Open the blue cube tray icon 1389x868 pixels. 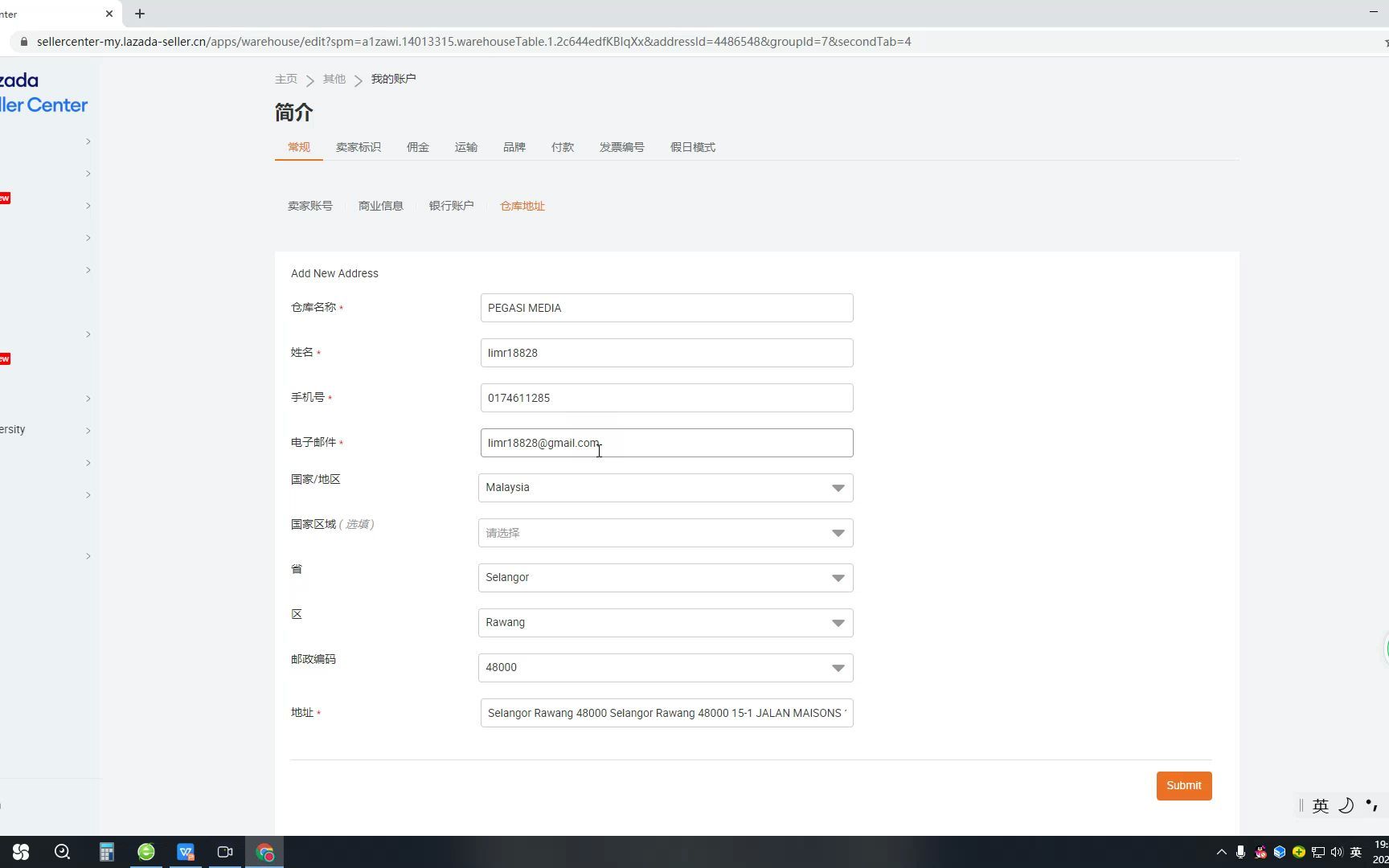1280,852
